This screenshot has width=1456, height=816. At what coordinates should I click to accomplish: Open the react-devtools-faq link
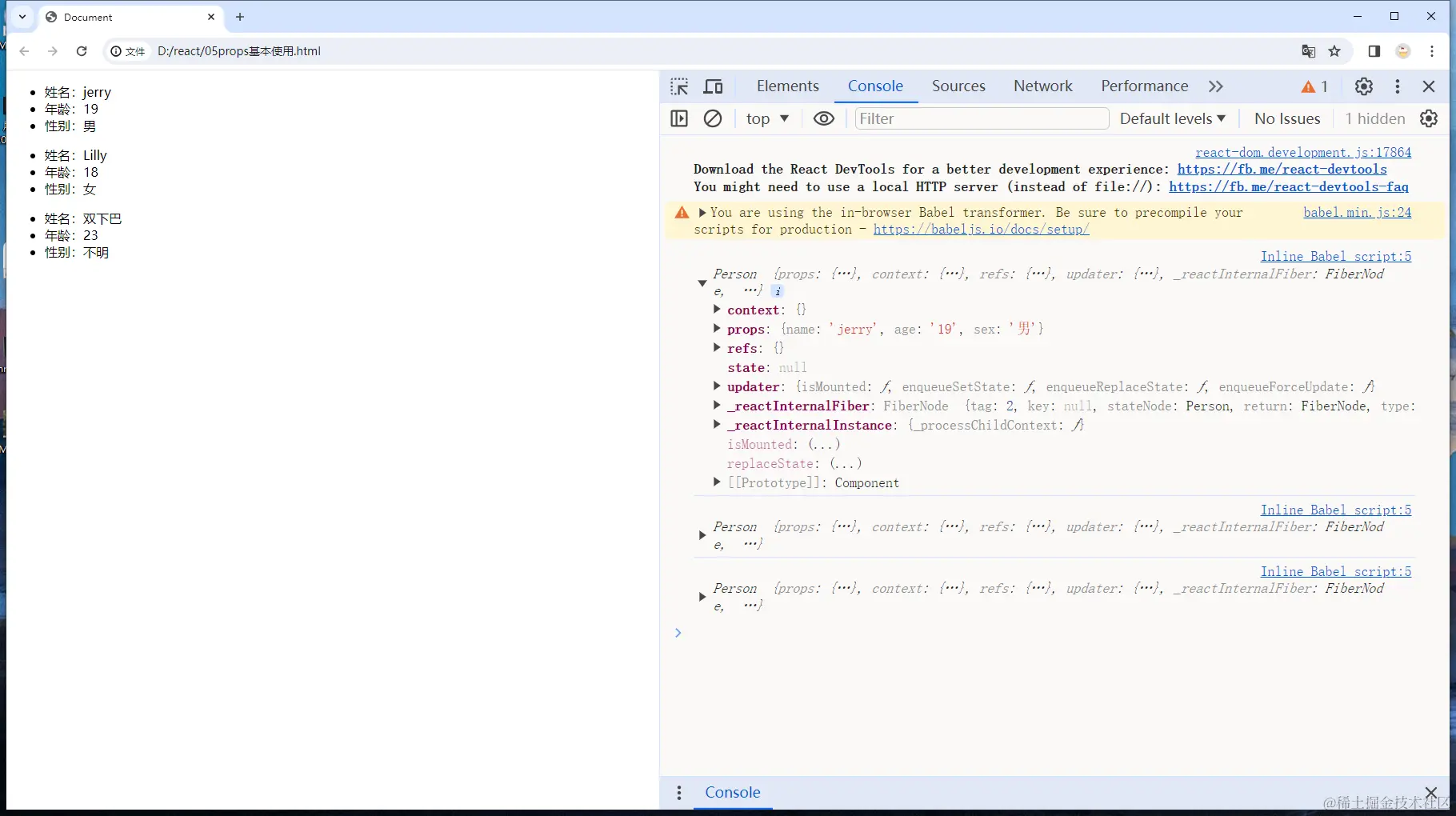(1288, 186)
